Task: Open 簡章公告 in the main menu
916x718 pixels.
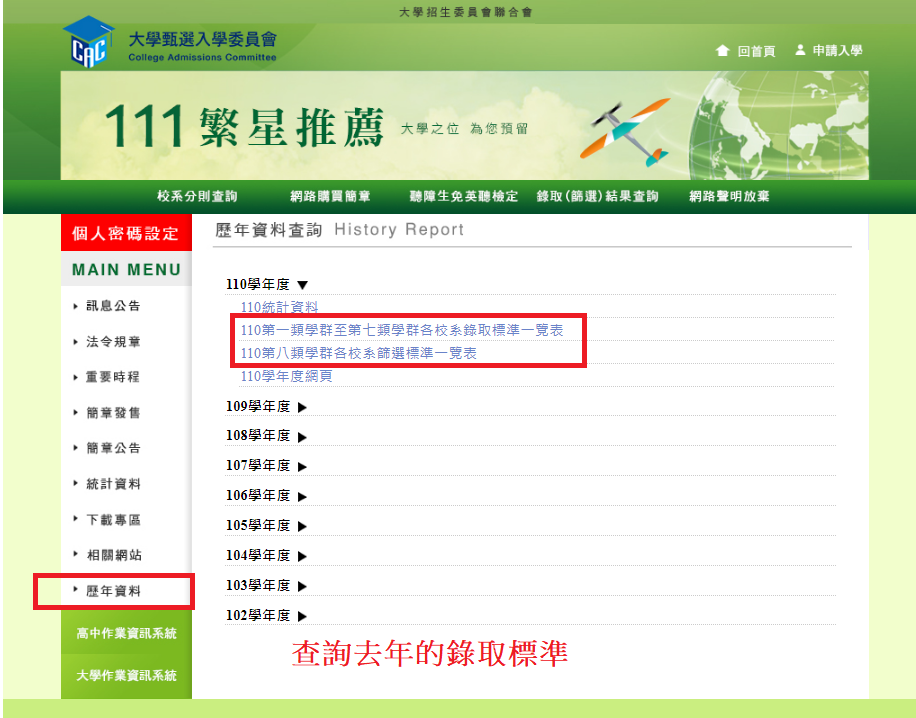Action: (113, 448)
